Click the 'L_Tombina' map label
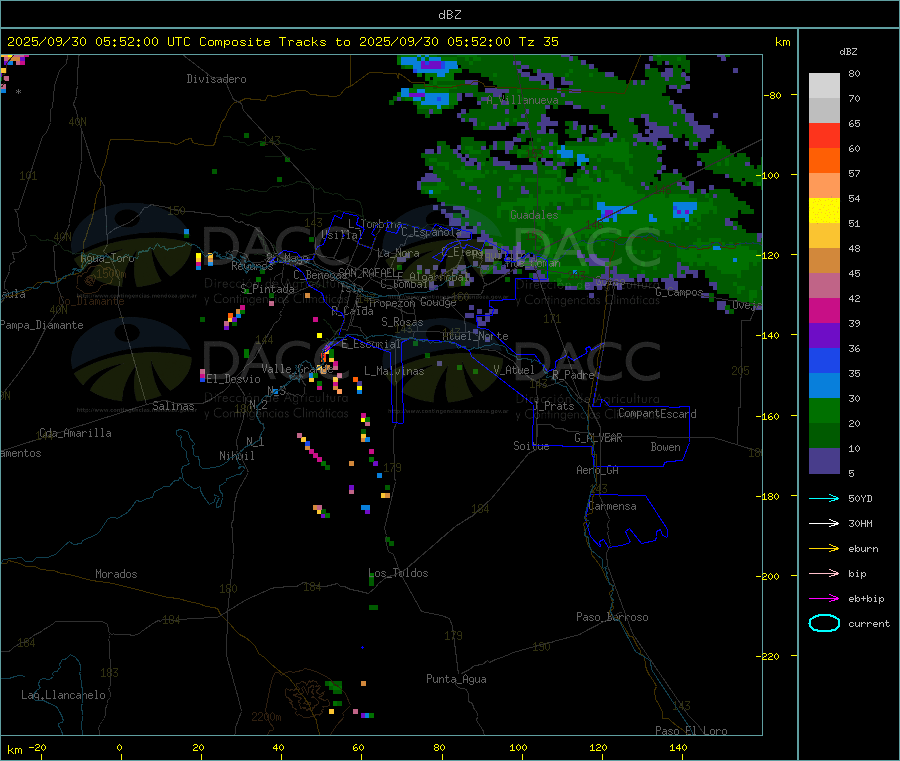This screenshot has width=900, height=761. (375, 224)
